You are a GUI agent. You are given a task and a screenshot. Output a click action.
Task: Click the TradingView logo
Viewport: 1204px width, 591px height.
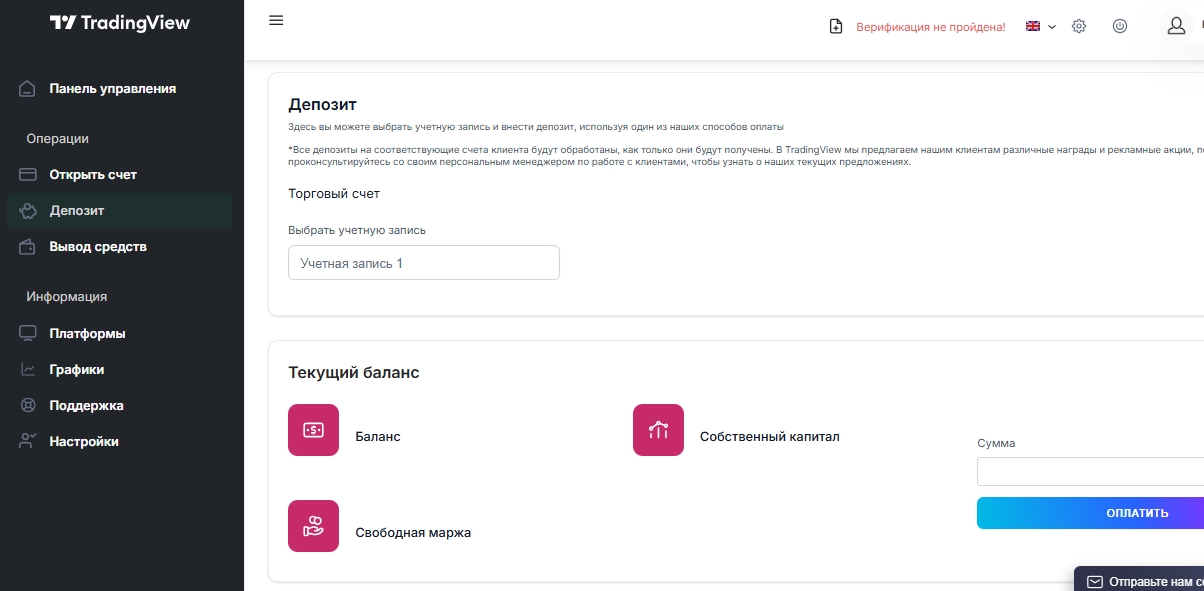[x=120, y=23]
